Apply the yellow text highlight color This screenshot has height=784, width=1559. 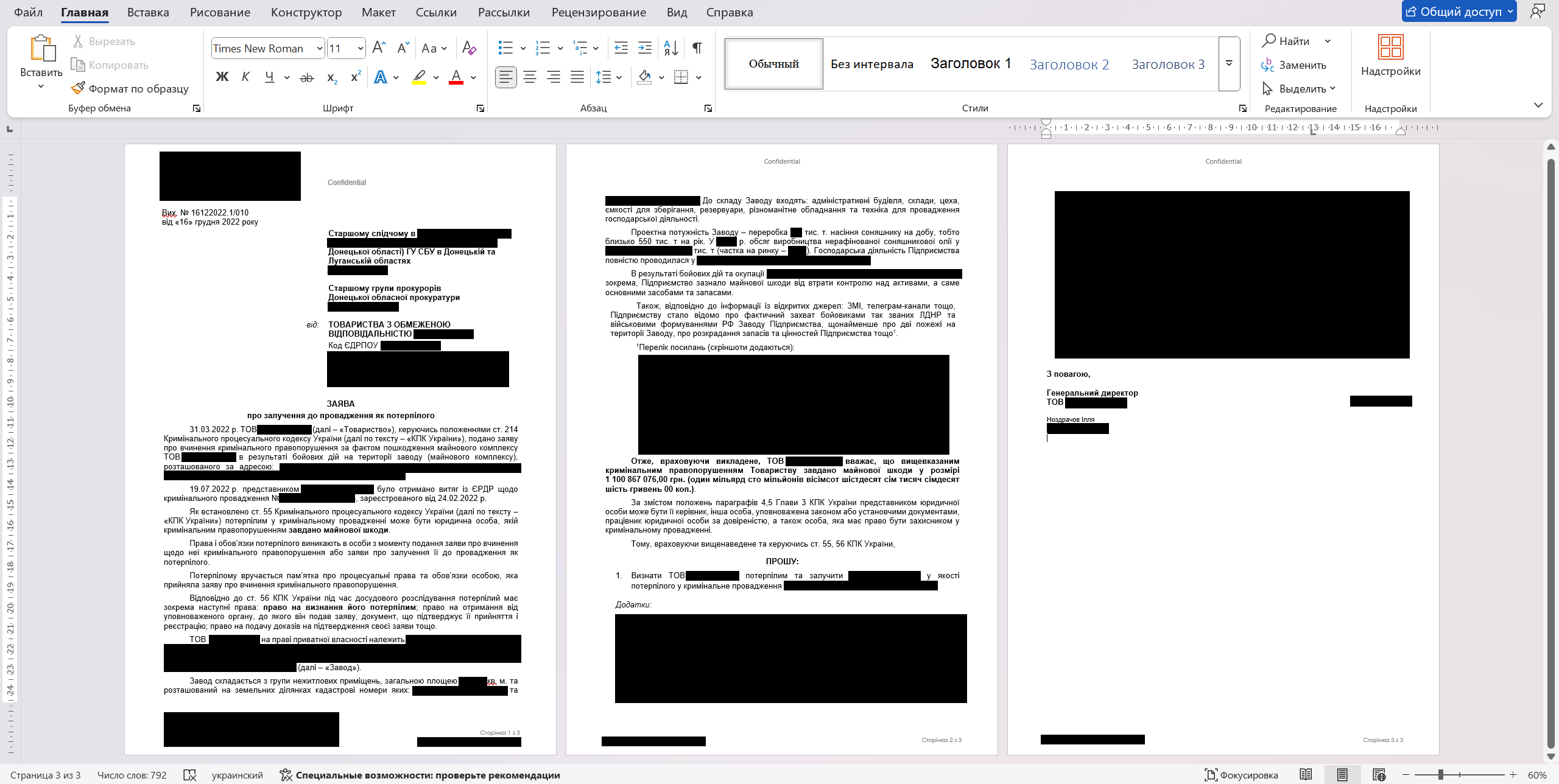(419, 77)
